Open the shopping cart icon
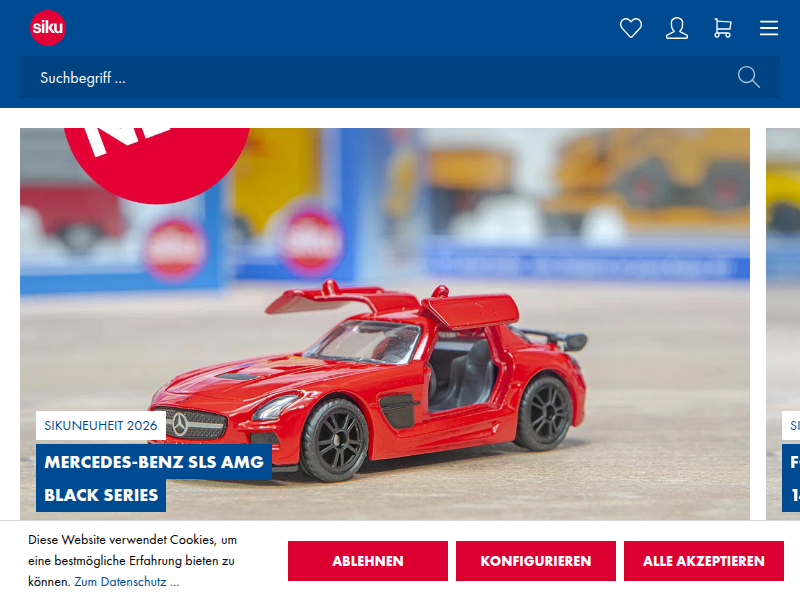This screenshot has width=800, height=600. [722, 28]
